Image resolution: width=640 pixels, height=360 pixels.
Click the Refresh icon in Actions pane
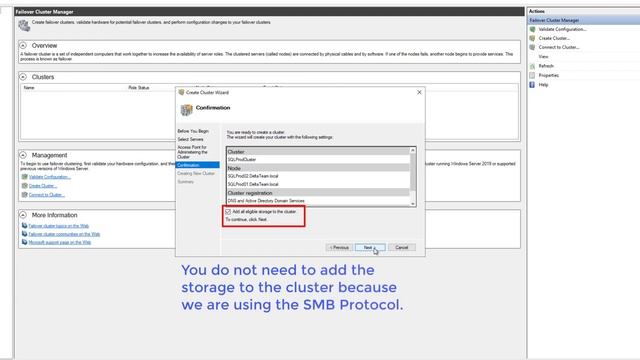(532, 66)
